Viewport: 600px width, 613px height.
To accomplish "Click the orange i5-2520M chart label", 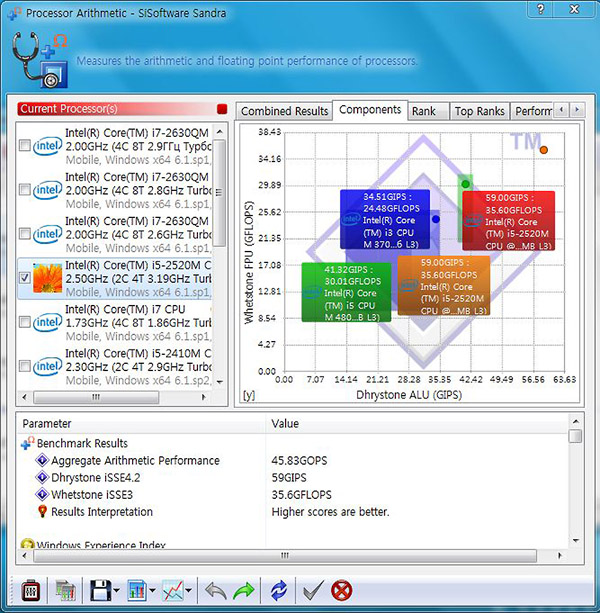I will 444,286.
